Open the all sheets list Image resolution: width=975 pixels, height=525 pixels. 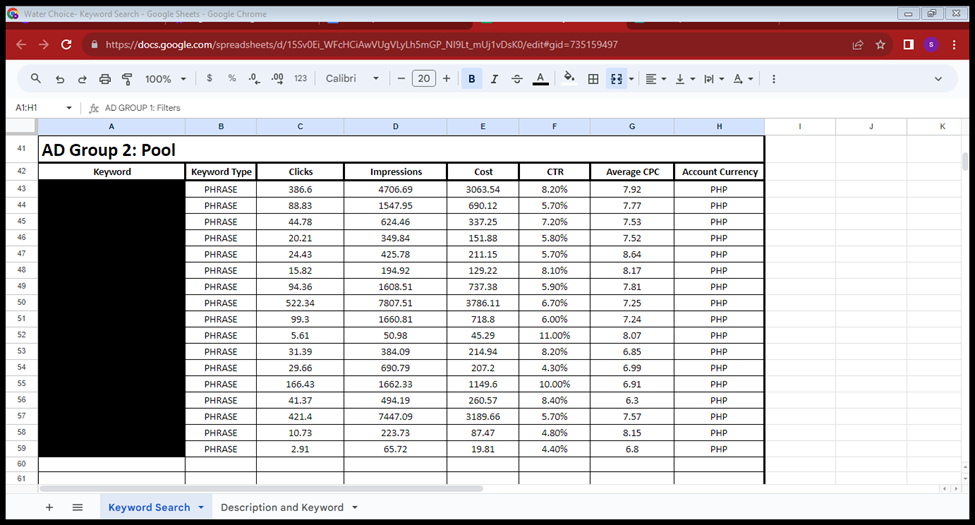78,508
